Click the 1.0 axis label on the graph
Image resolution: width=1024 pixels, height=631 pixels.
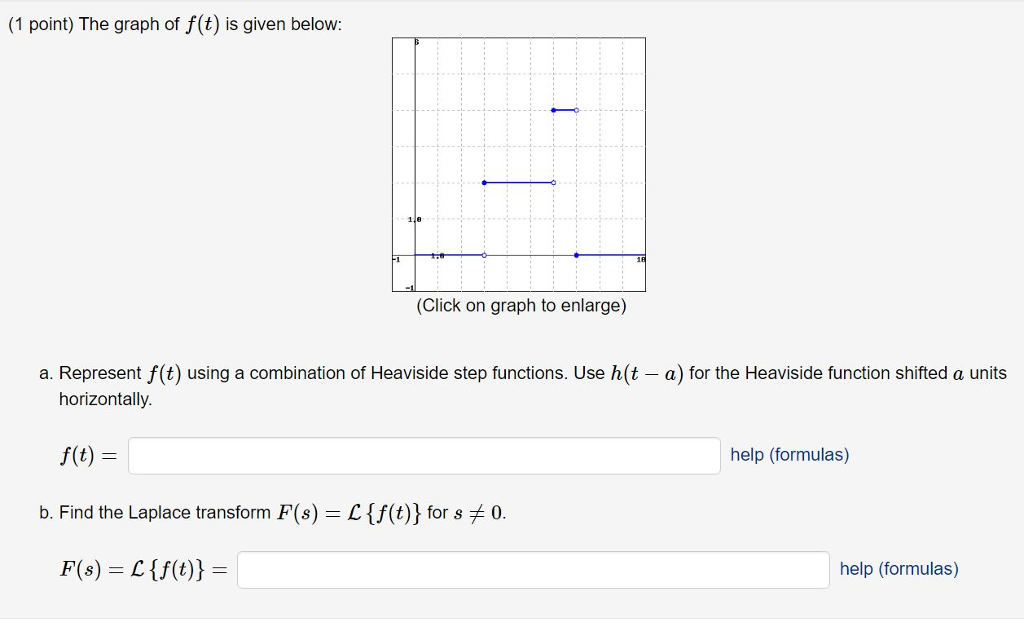pyautogui.click(x=413, y=218)
